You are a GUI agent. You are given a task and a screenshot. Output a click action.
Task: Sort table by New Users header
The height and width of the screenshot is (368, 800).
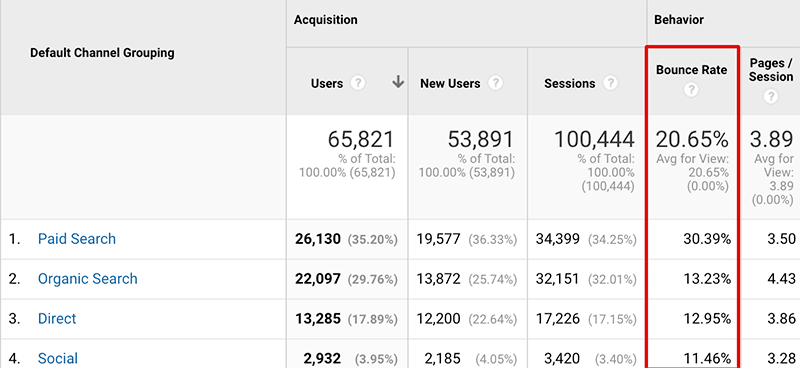[x=451, y=83]
